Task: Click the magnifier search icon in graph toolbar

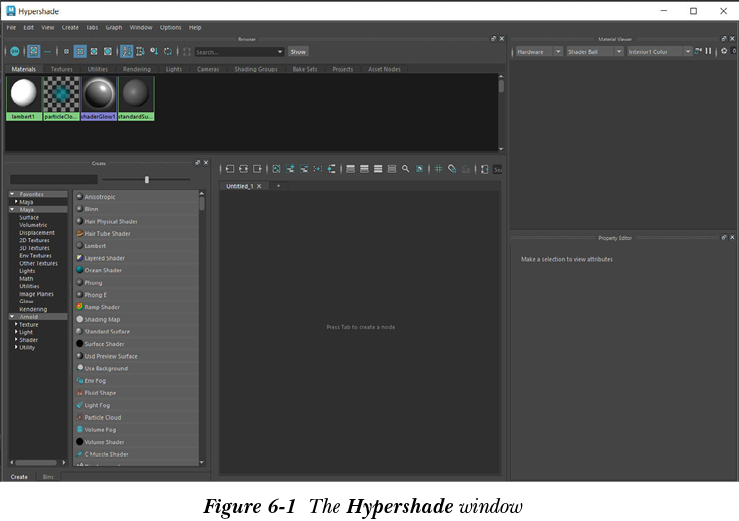Action: pyautogui.click(x=405, y=169)
